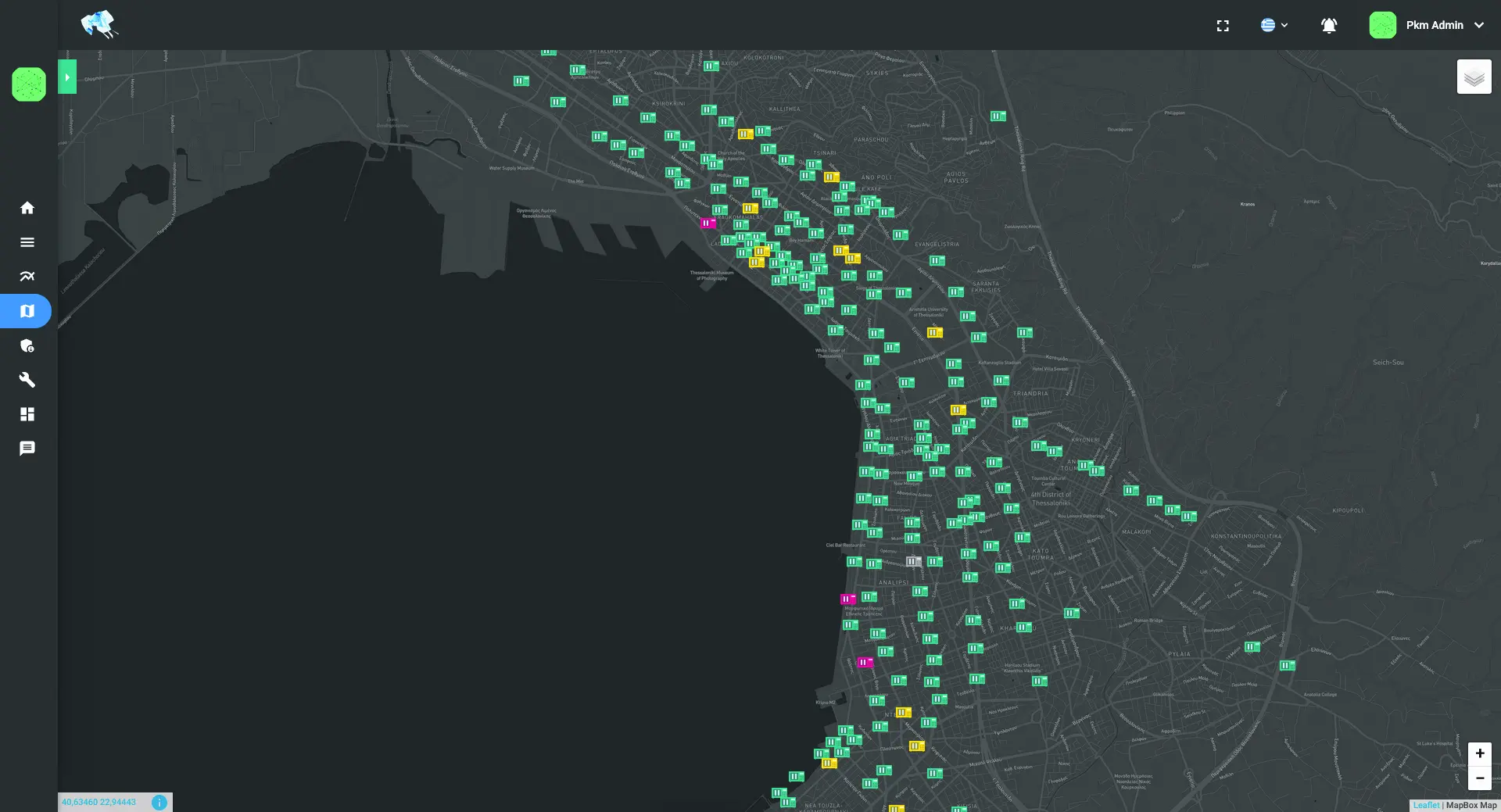Open the analytics trend chart icon
This screenshot has width=1501, height=812.
[27, 277]
